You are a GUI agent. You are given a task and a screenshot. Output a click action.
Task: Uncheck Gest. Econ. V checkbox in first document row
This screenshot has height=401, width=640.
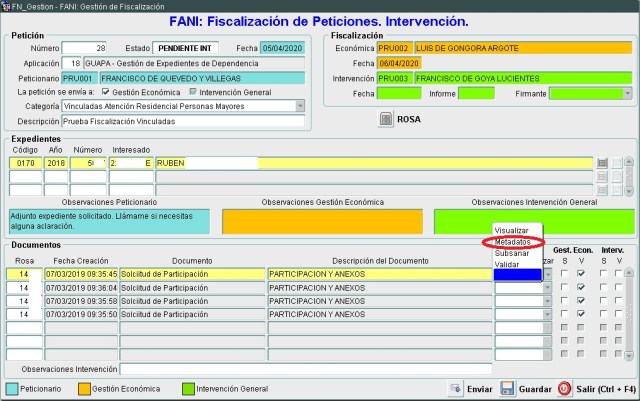[580, 273]
